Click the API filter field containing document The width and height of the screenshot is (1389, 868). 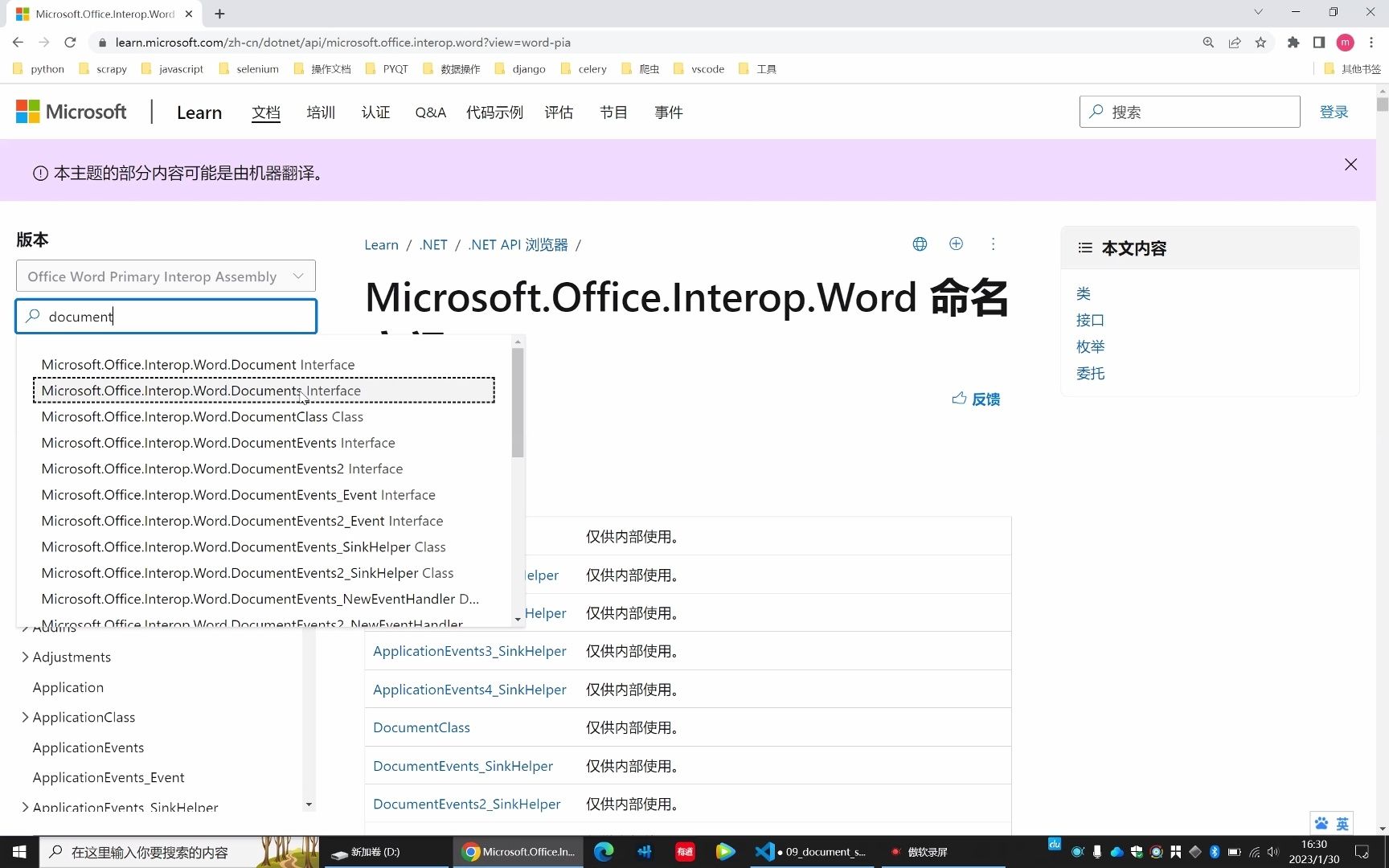166,316
